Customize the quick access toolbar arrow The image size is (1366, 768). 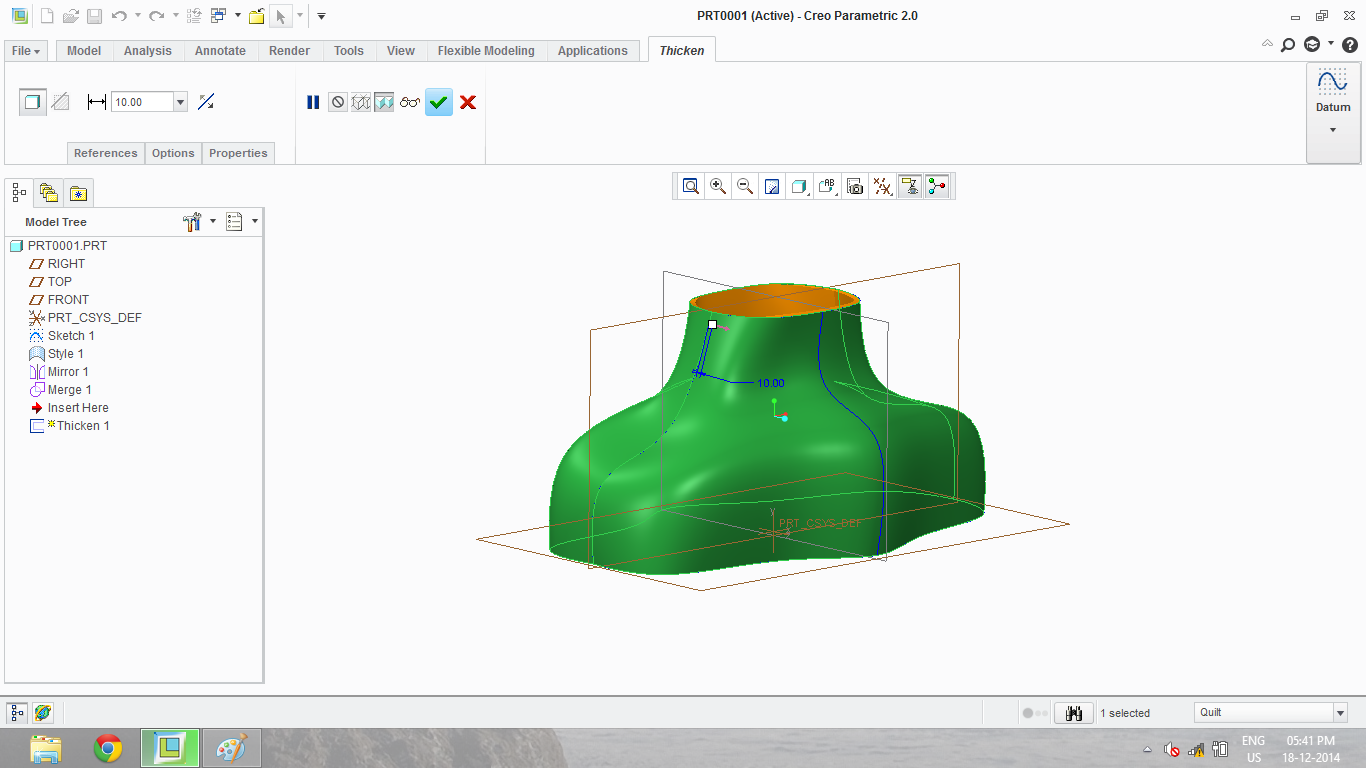pyautogui.click(x=321, y=16)
